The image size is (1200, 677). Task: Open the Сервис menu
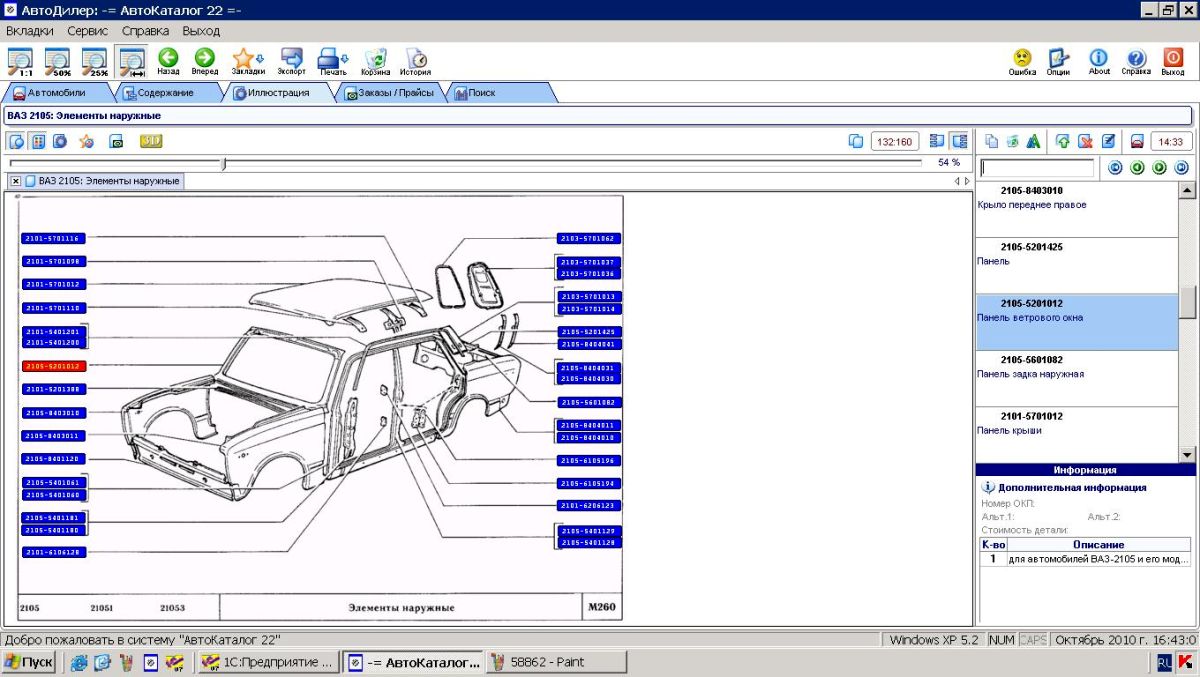[88, 31]
